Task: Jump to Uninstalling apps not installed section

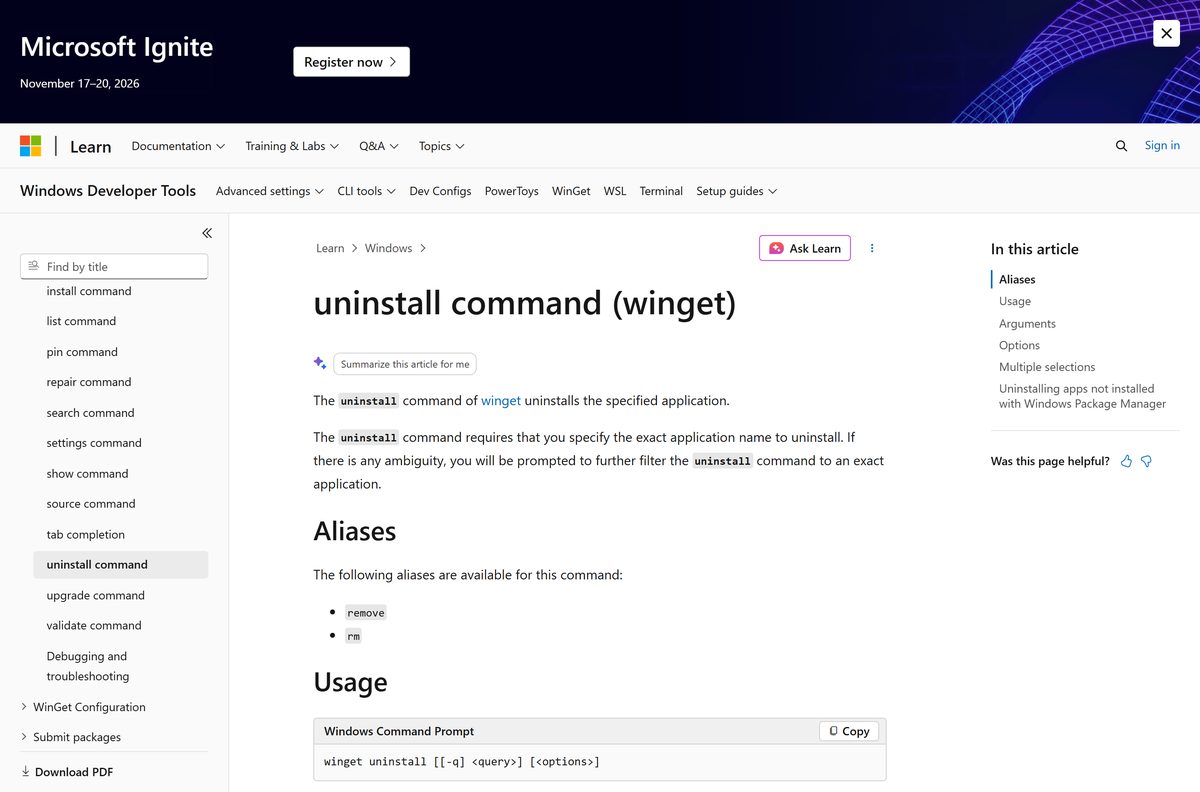Action: pyautogui.click(x=1082, y=396)
